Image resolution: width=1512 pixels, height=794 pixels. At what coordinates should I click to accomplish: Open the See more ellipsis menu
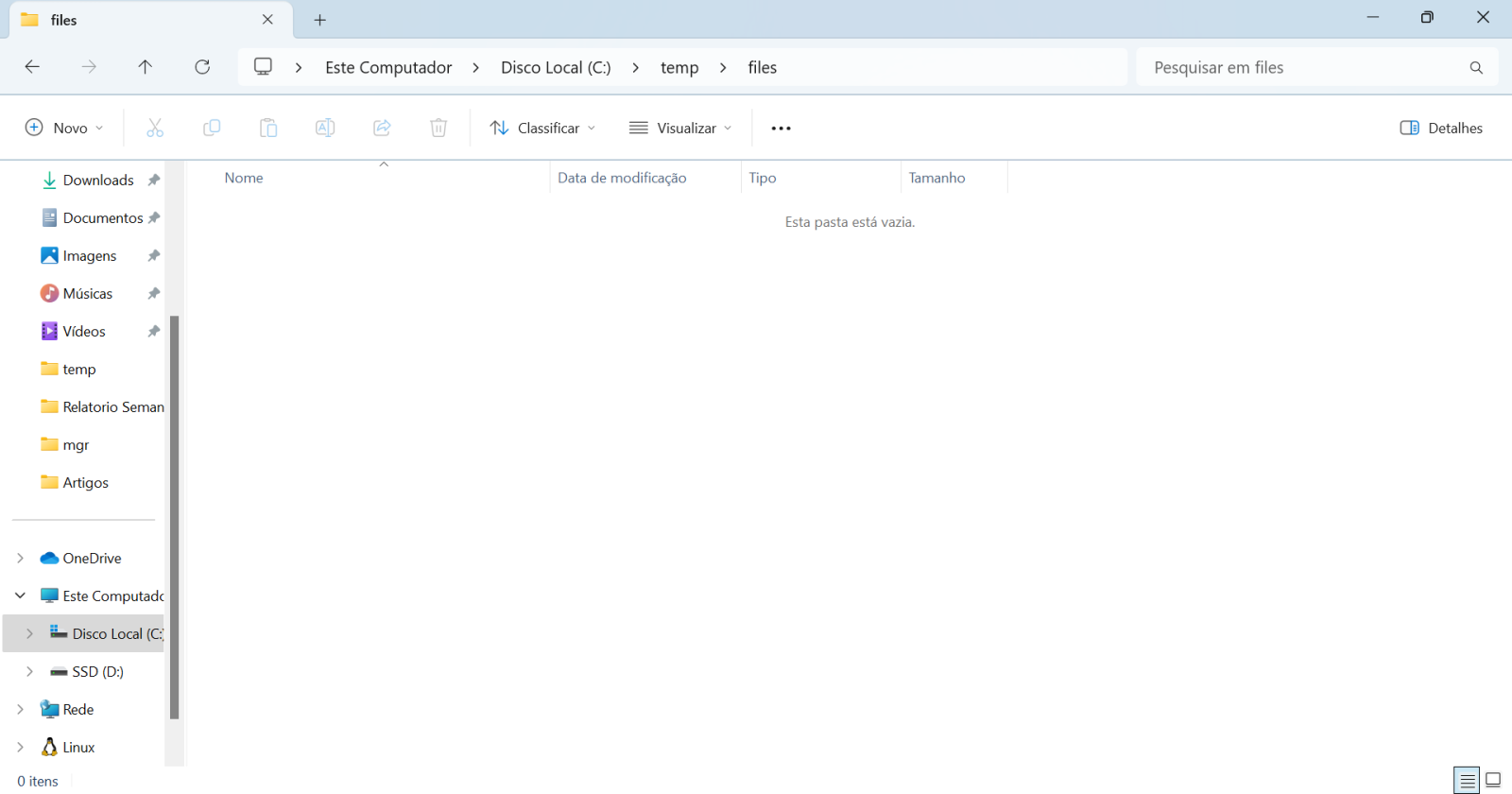pos(781,128)
